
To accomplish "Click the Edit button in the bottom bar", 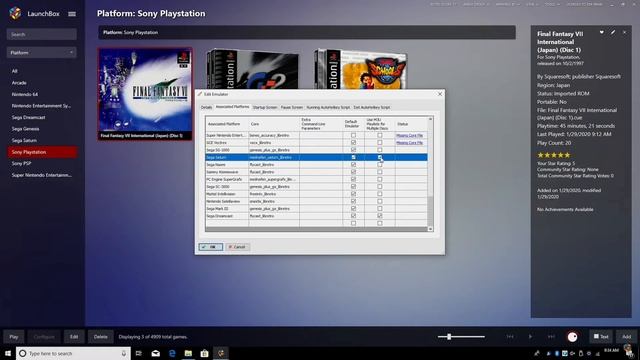I will [x=74, y=337].
